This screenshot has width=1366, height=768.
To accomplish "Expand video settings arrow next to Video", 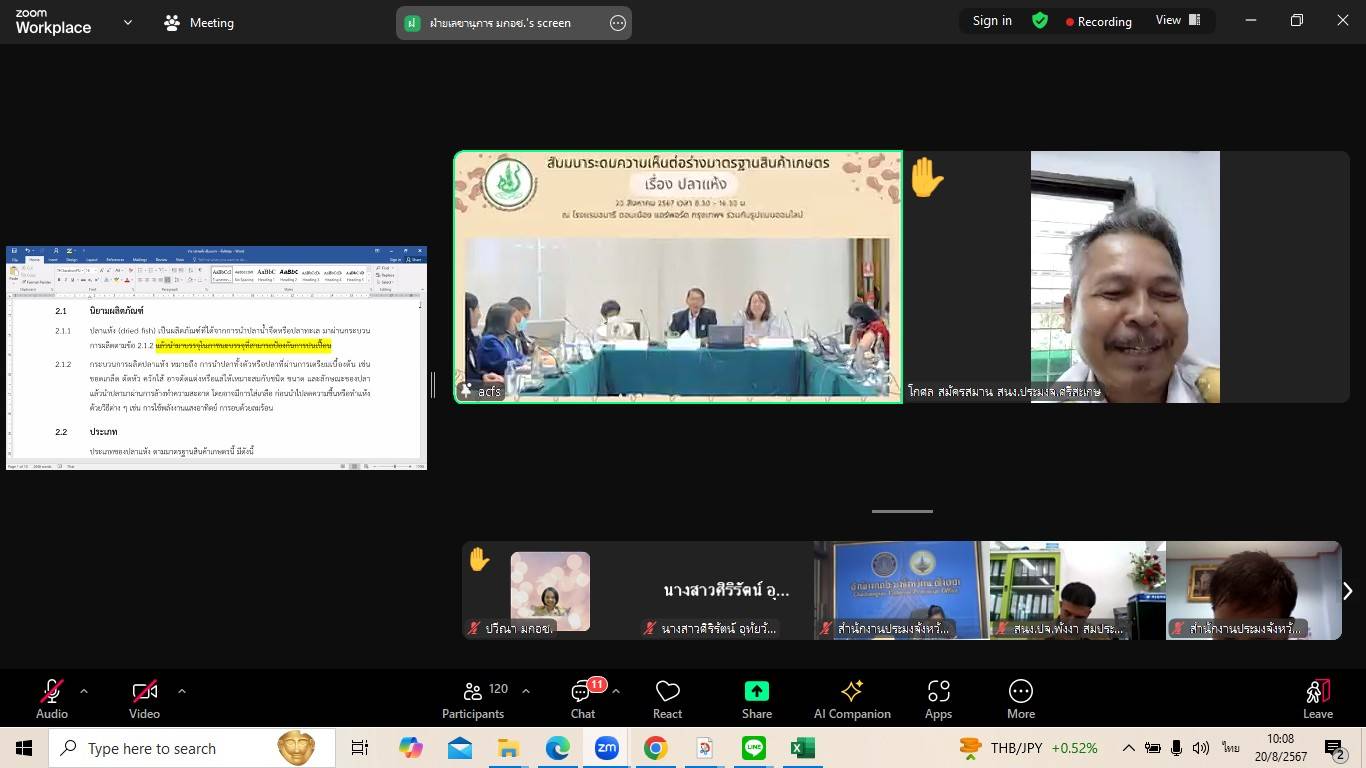I will tap(181, 690).
